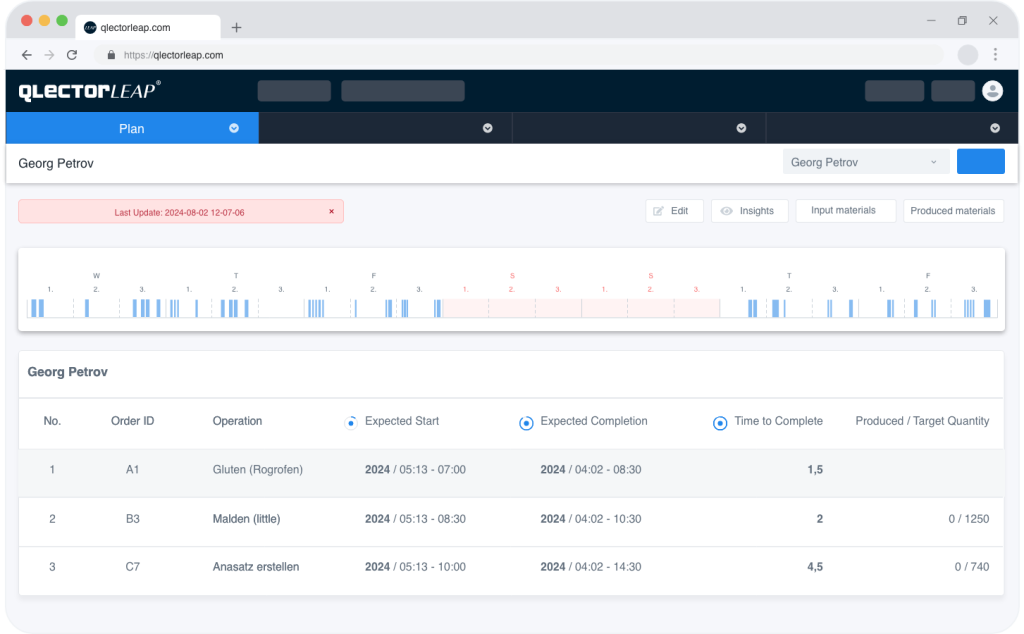This screenshot has width=1024, height=634.
Task: Select Expected Completion radio indicator
Action: [526, 423]
